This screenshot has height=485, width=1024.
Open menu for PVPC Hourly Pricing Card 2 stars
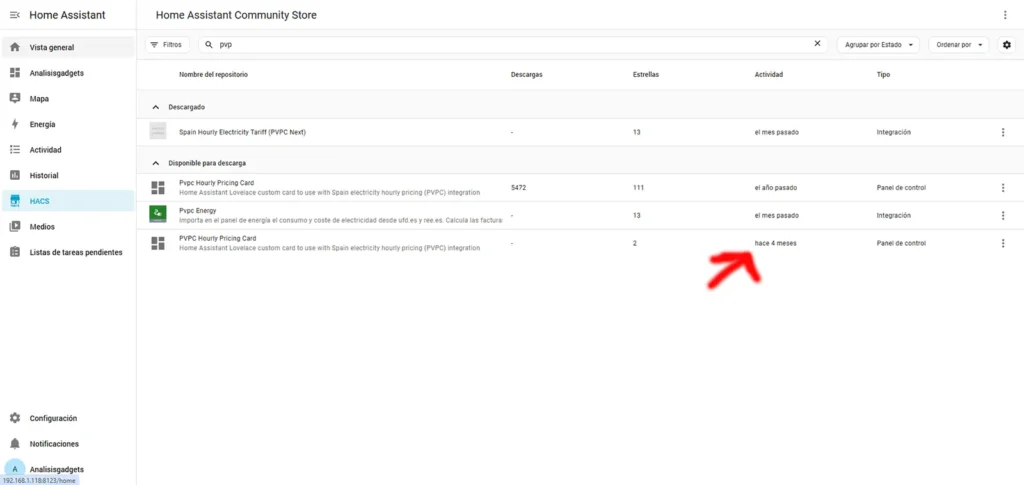pos(1003,243)
